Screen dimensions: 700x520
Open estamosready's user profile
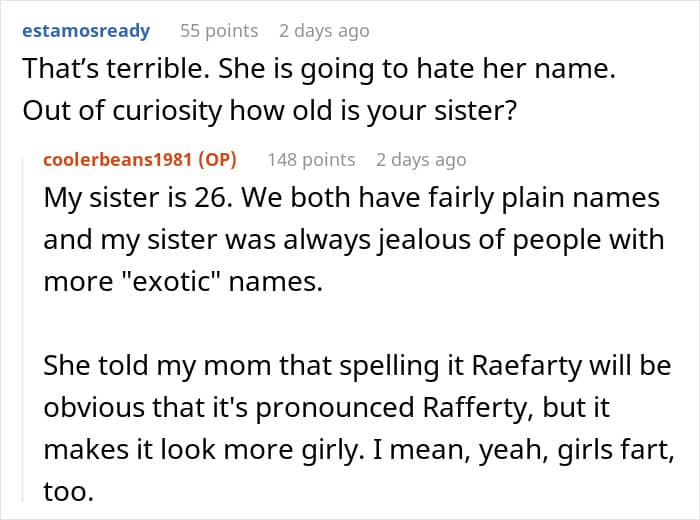pyautogui.click(x=84, y=31)
